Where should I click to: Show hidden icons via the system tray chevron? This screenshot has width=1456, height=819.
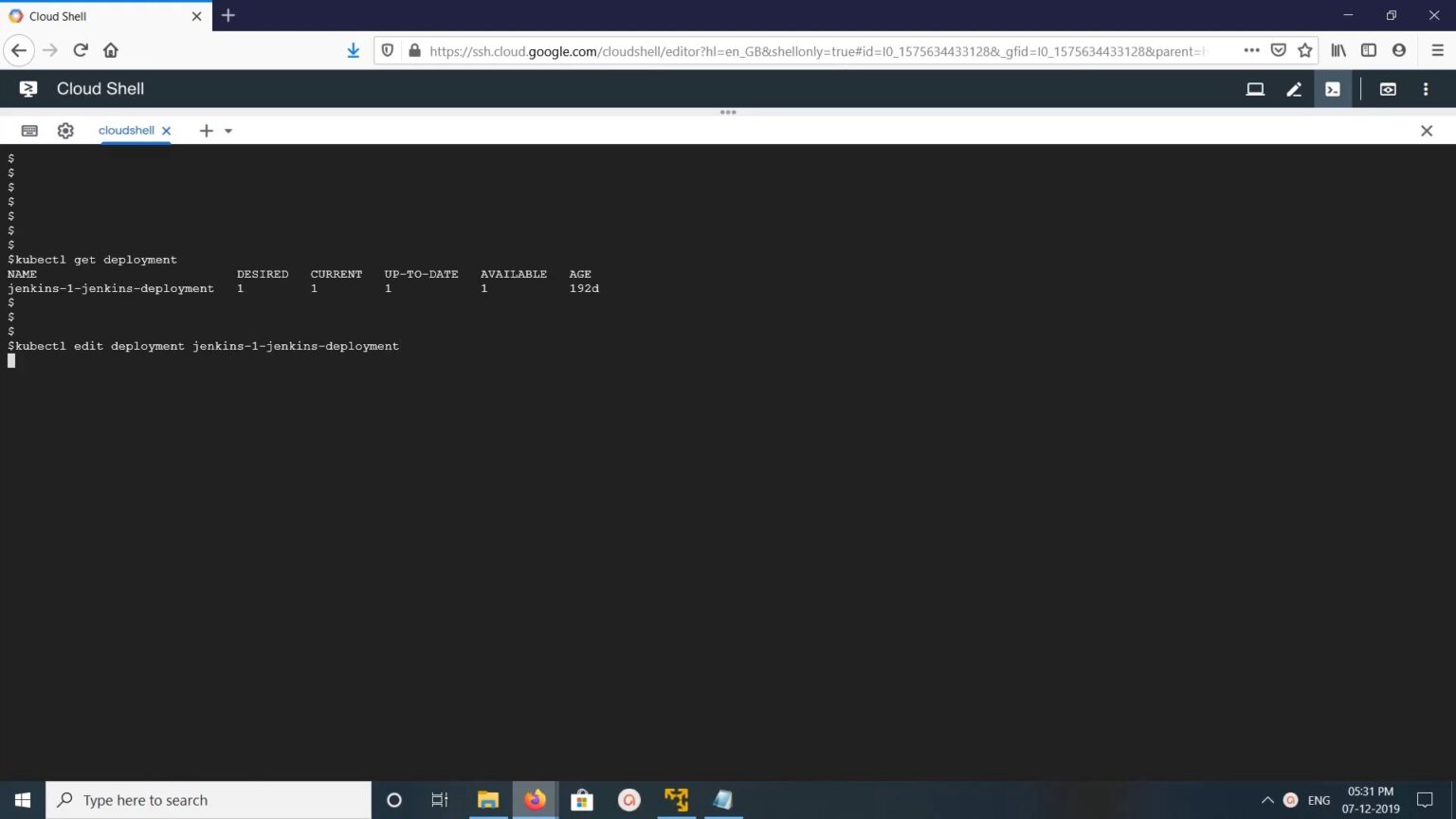1267,799
